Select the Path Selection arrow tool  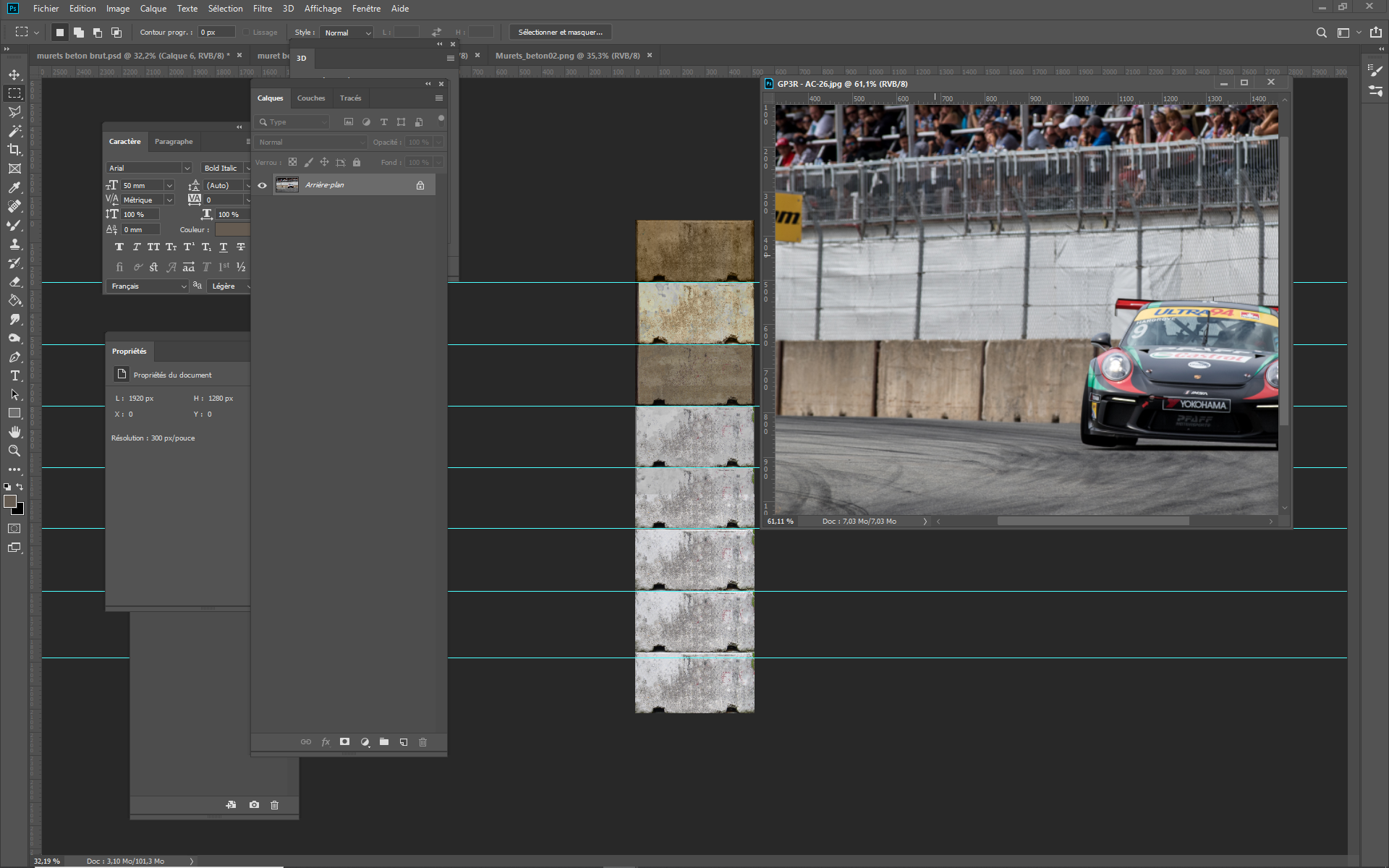coord(14,394)
